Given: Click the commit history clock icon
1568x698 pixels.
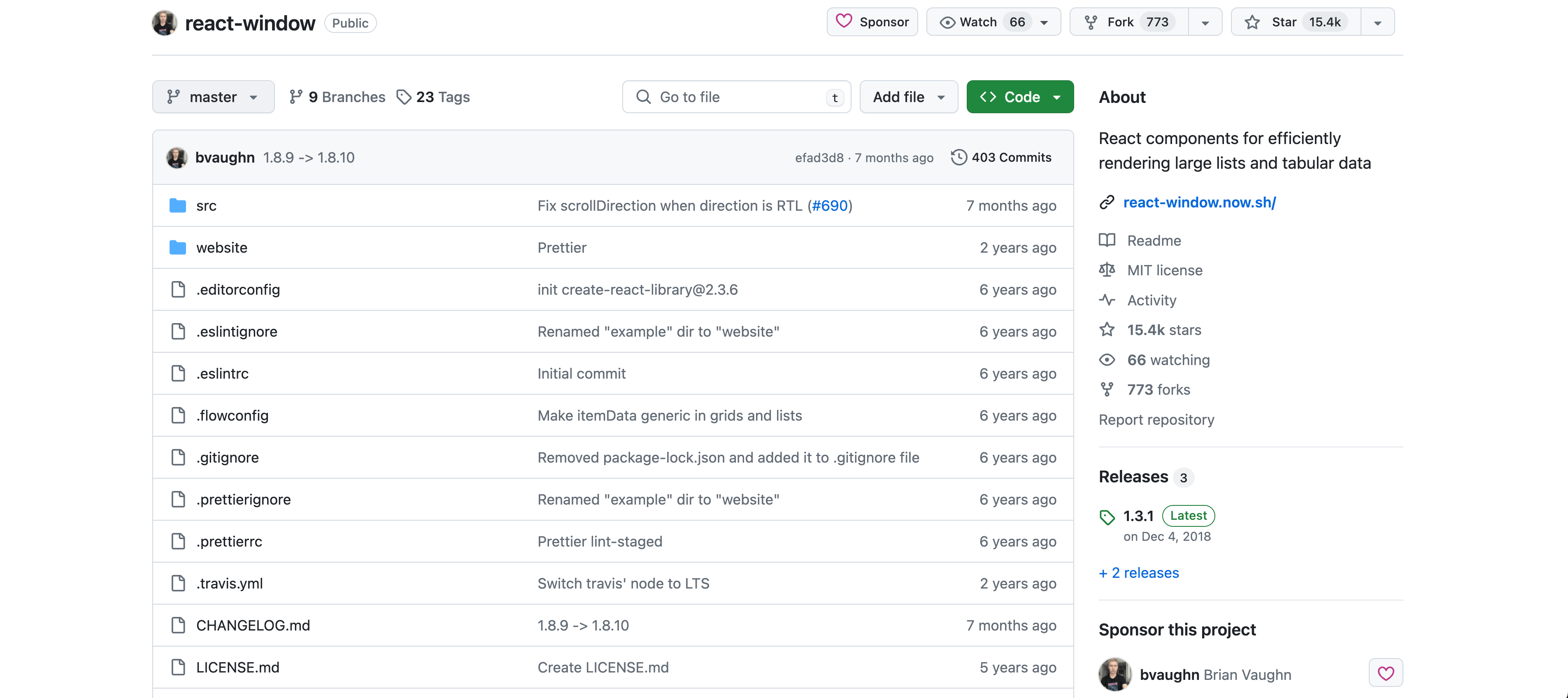Looking at the screenshot, I should pyautogui.click(x=958, y=158).
